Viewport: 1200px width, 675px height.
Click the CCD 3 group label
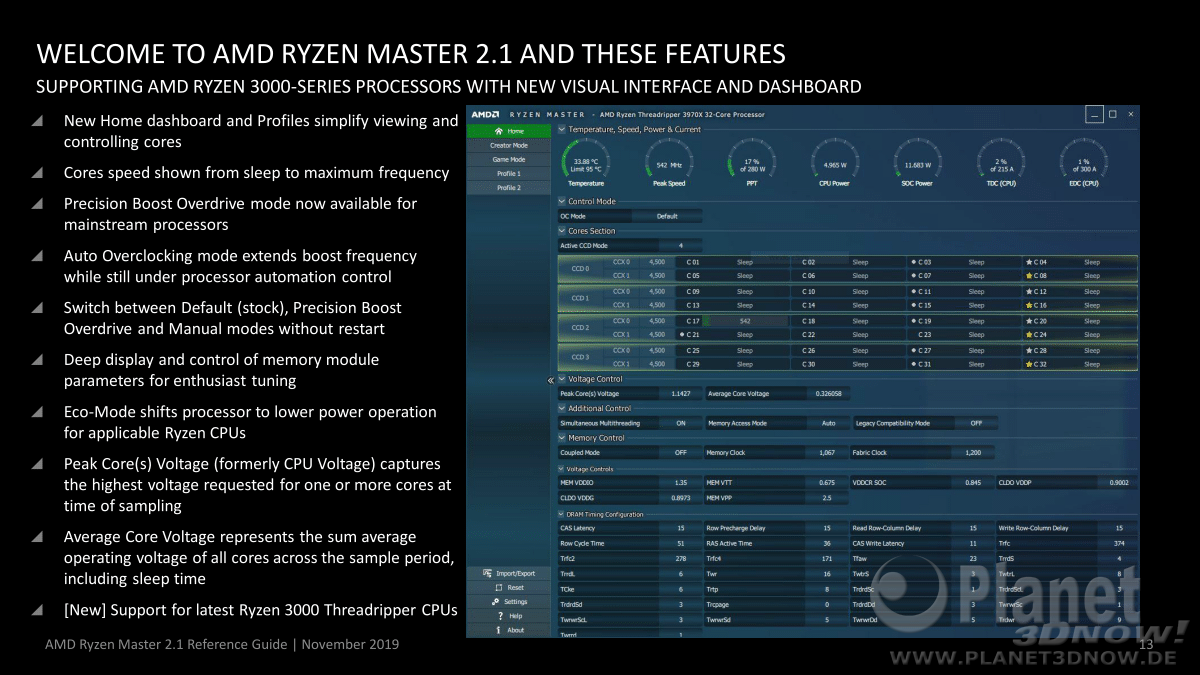pyautogui.click(x=580, y=358)
